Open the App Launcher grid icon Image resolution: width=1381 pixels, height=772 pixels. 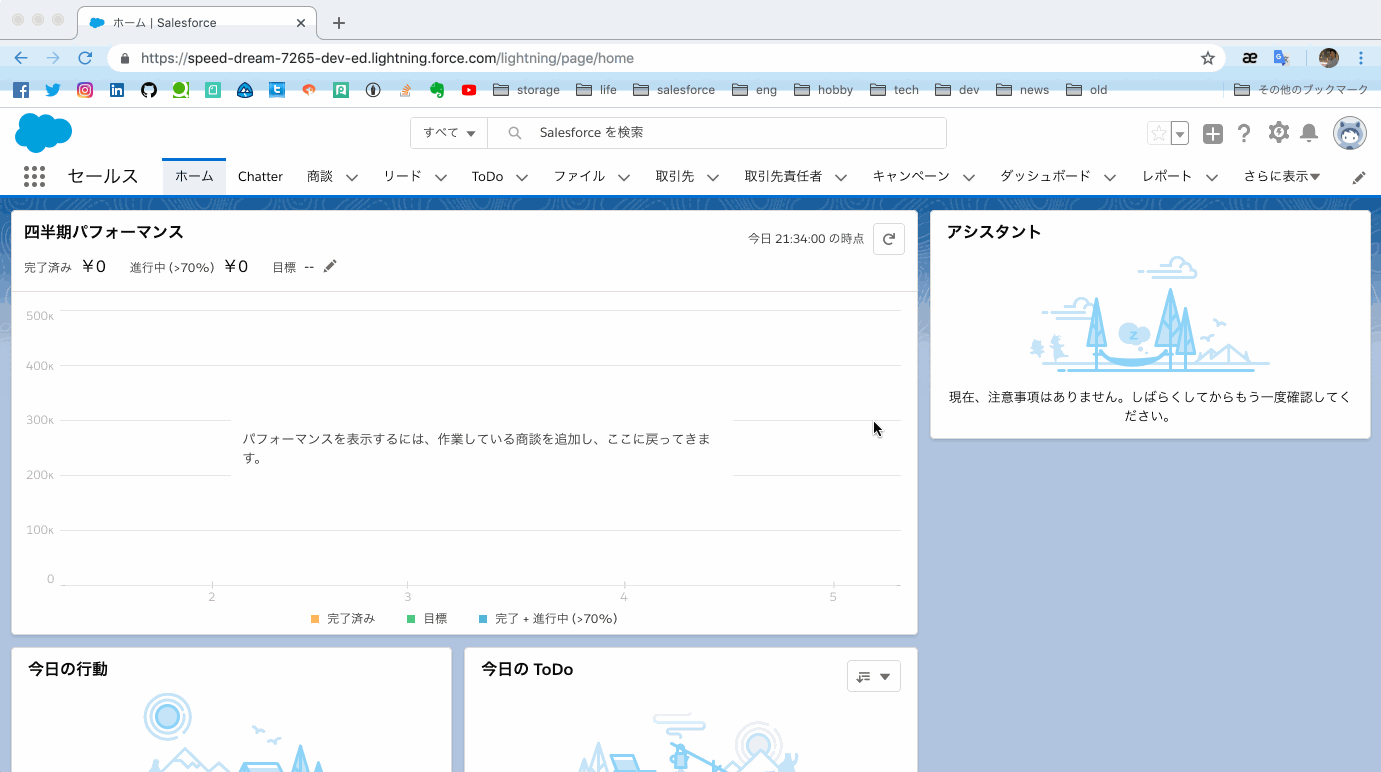34,177
